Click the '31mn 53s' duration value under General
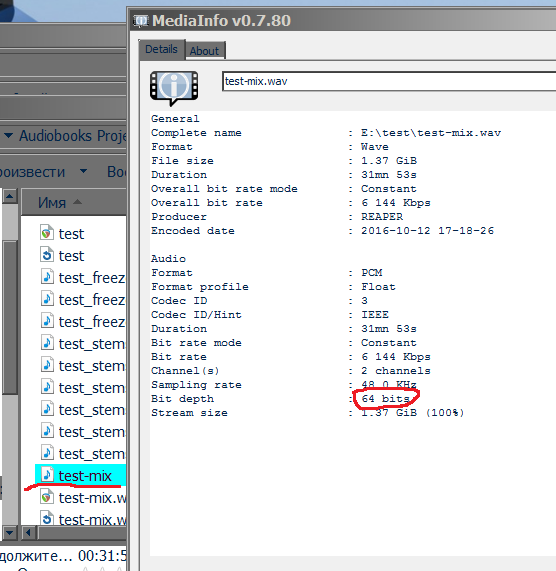Viewport: 556px width, 571px height. point(389,175)
